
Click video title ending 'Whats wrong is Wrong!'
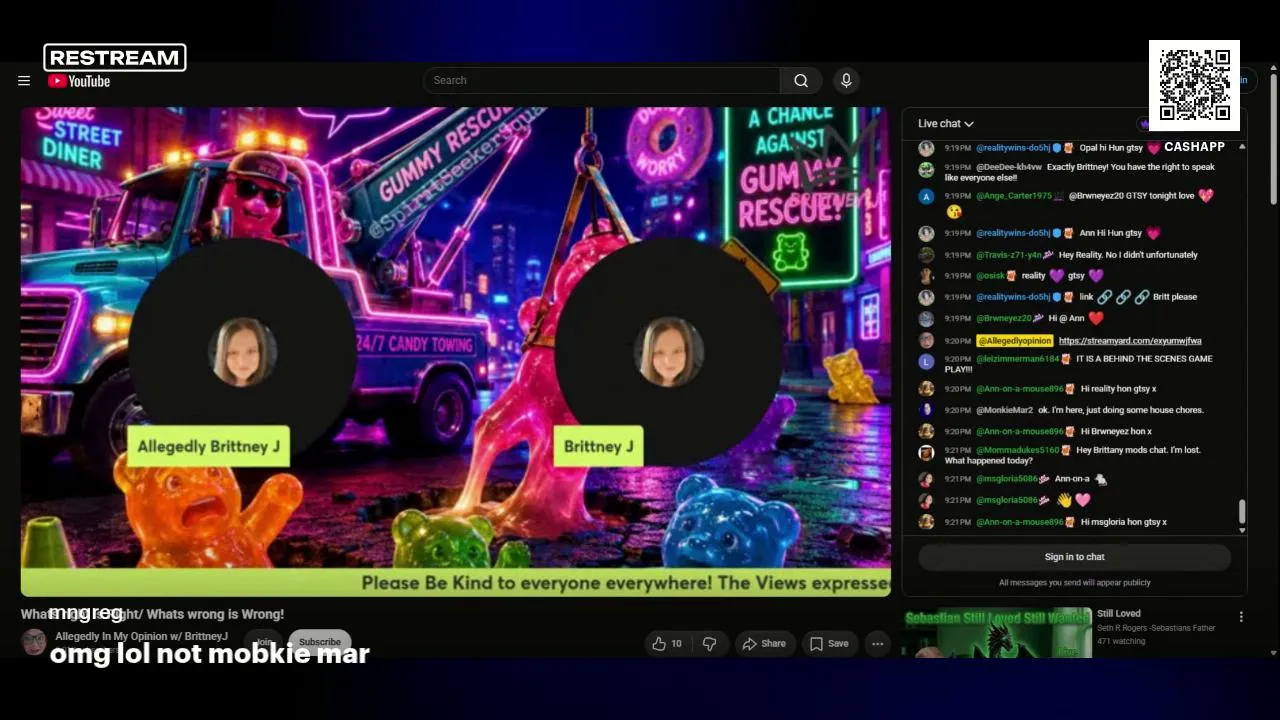pyautogui.click(x=152, y=614)
